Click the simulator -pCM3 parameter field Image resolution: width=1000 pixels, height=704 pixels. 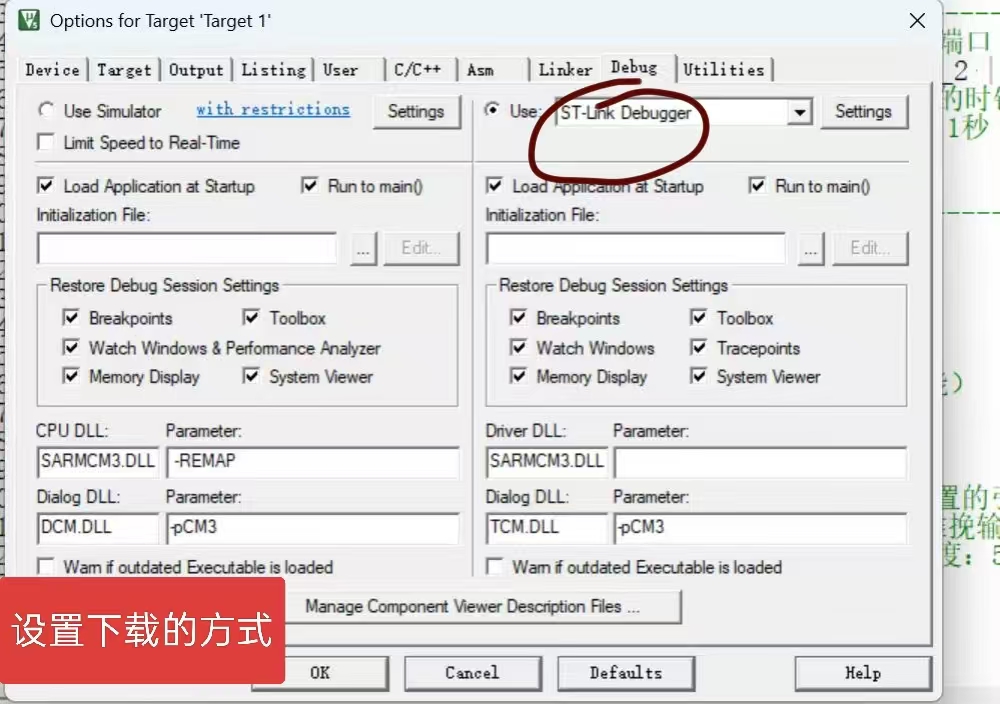[x=312, y=528]
